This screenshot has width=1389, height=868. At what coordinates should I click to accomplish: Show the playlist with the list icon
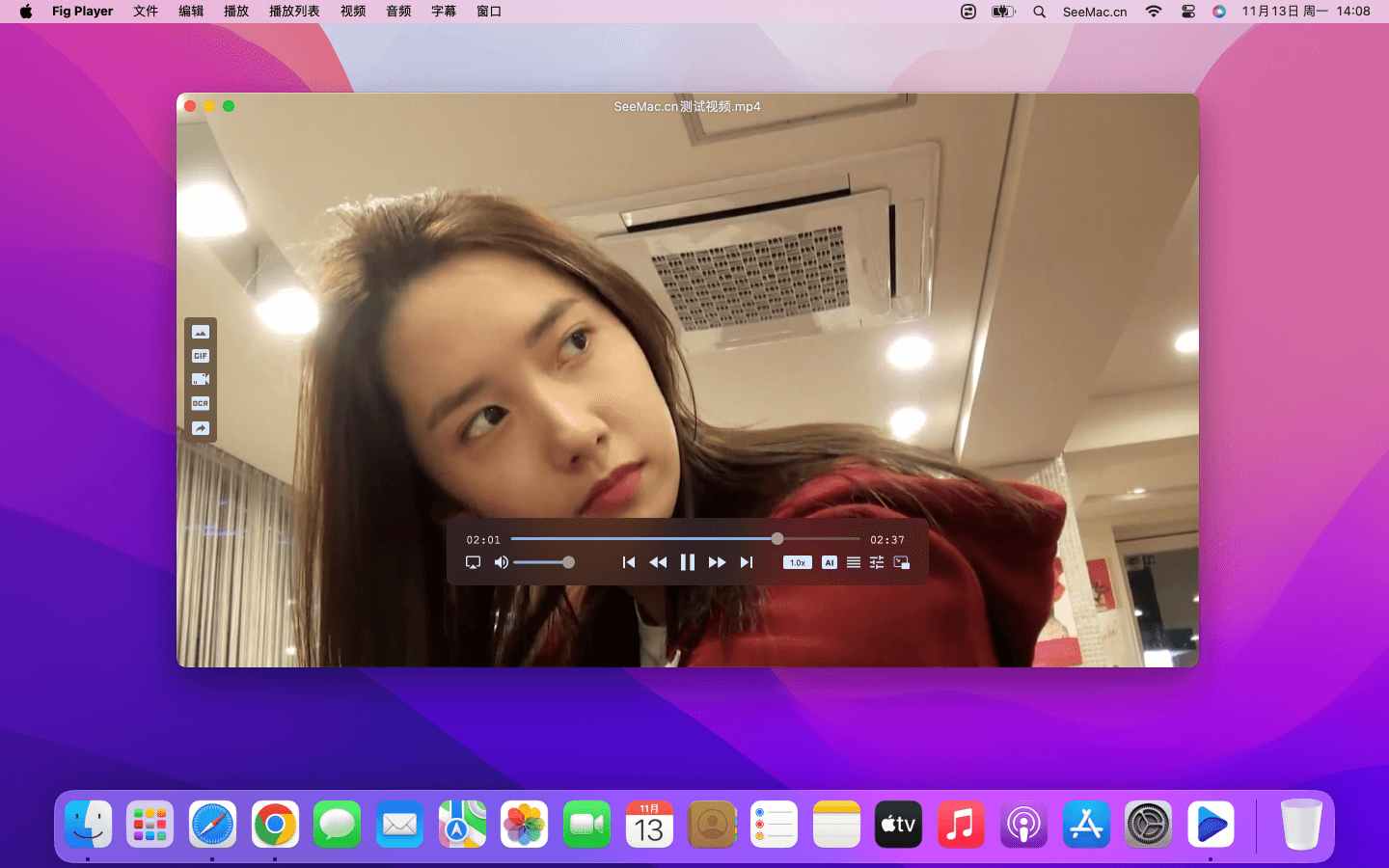click(854, 562)
